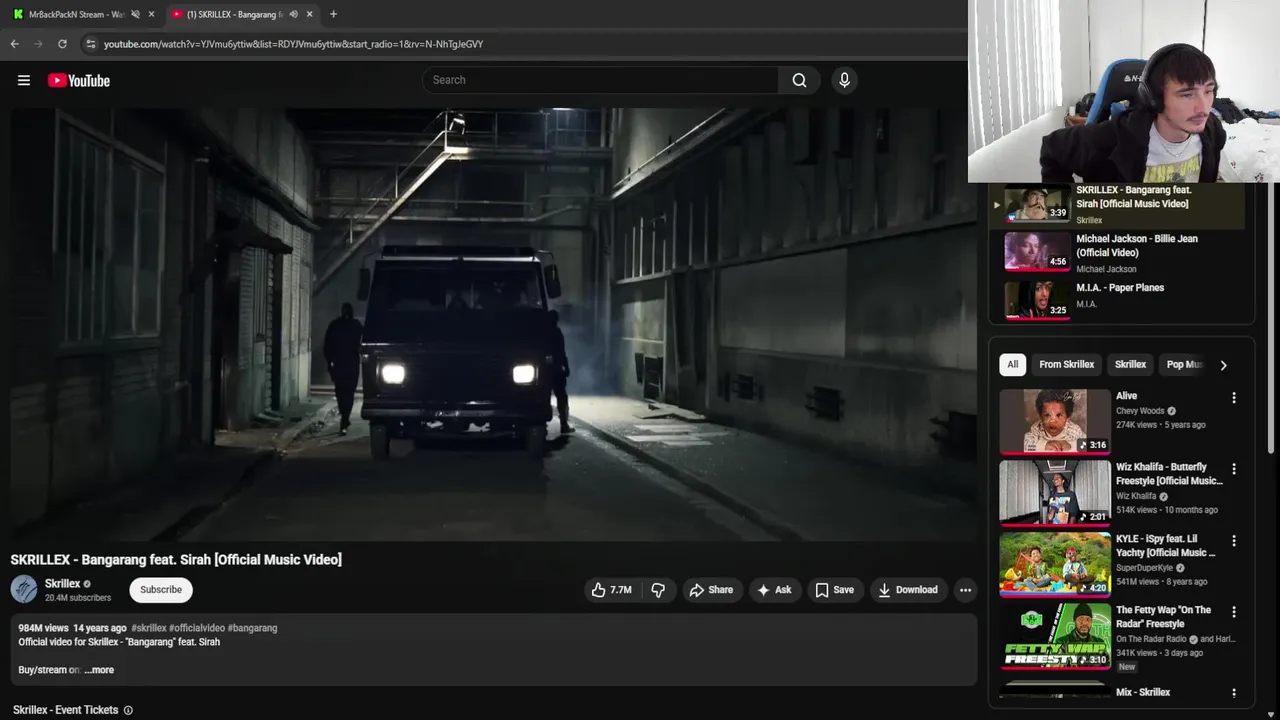Click the Skrillex - Event Tickets heading
The height and width of the screenshot is (720, 1280).
pyautogui.click(x=66, y=710)
